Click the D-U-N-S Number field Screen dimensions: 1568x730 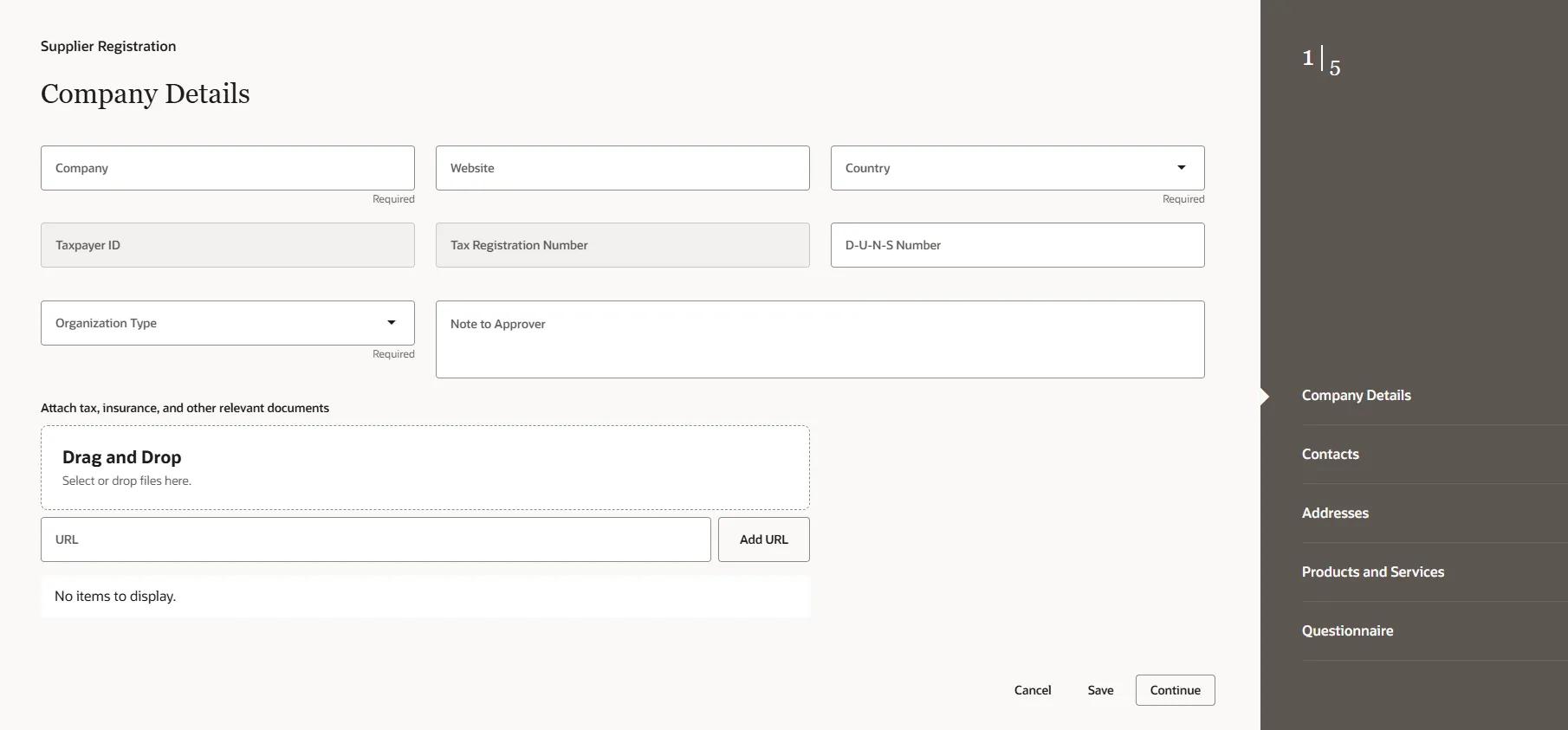[1018, 245]
